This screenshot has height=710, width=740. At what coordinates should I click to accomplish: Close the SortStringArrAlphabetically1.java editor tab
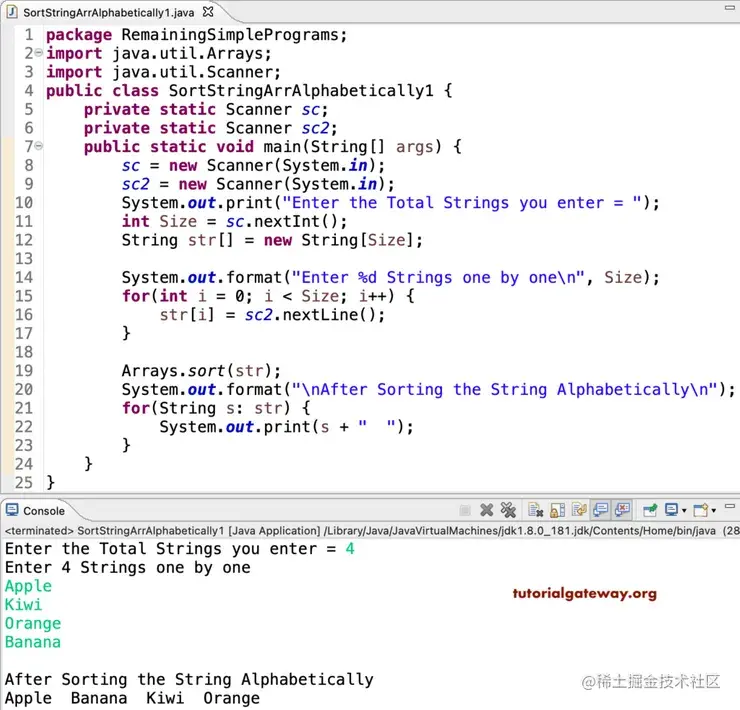[208, 11]
